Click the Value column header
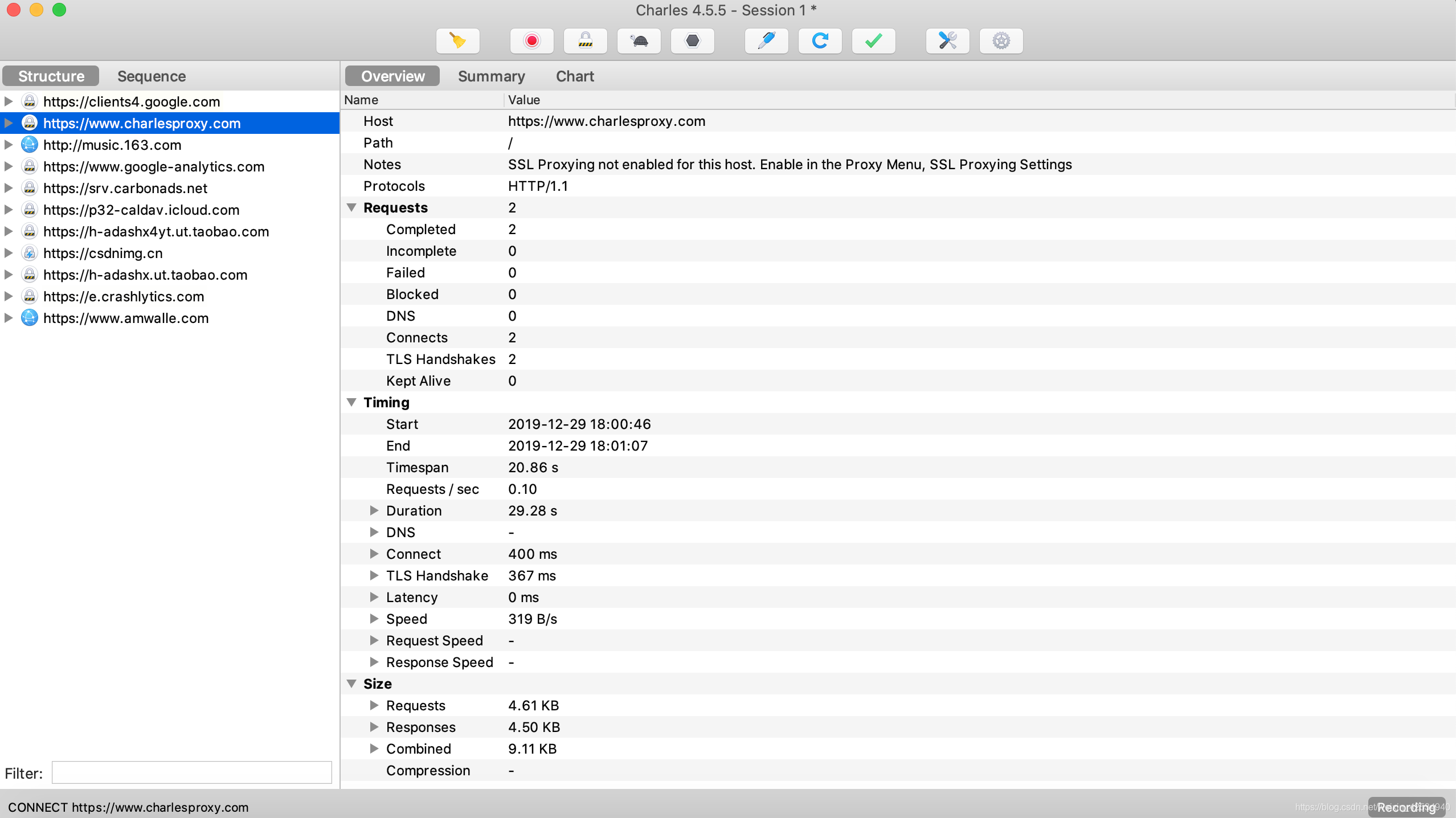Screen dimensions: 1456x818 click(980, 100)
